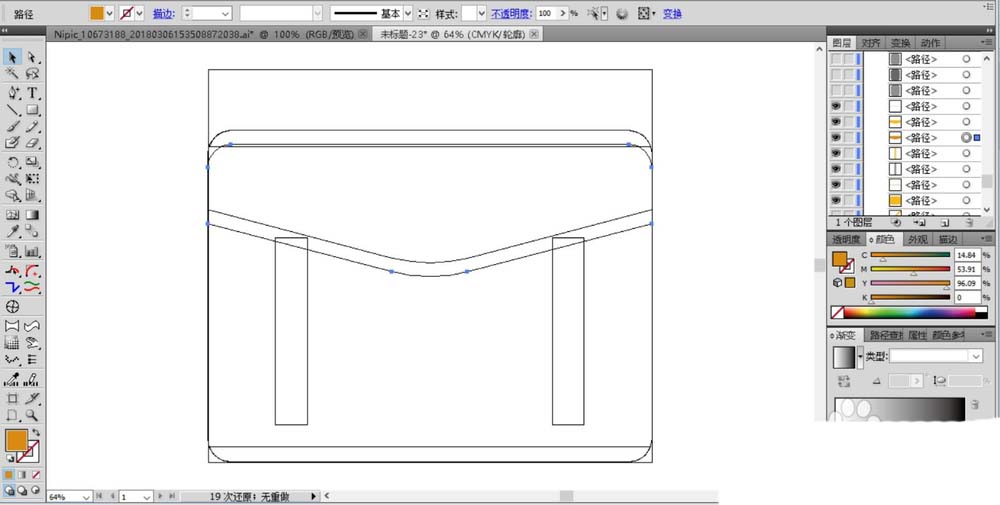
Task: Set toolbox paint mode to Gradient
Action: coord(22,475)
